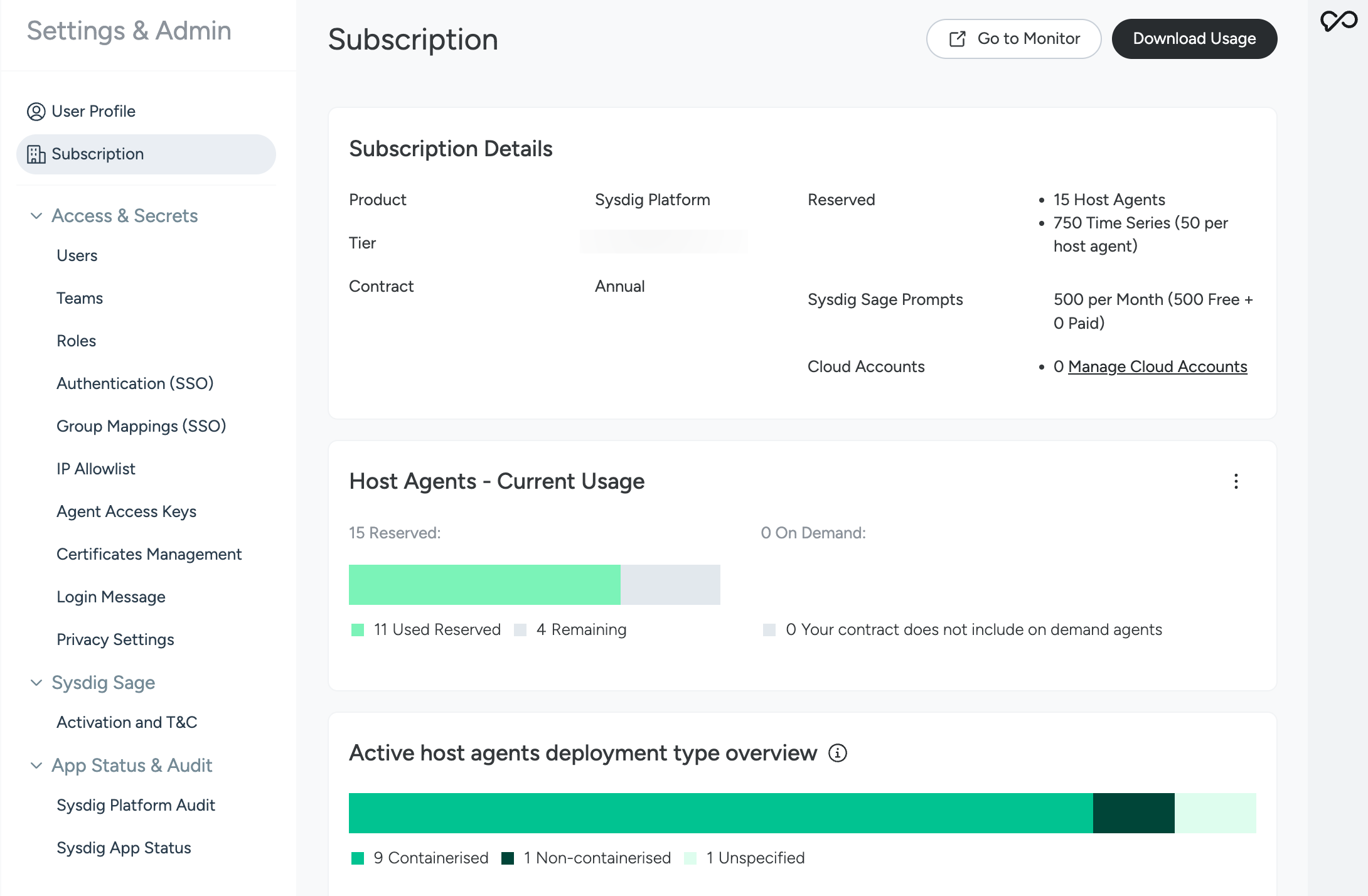Click the 'Subscription Details' heading

point(451,149)
